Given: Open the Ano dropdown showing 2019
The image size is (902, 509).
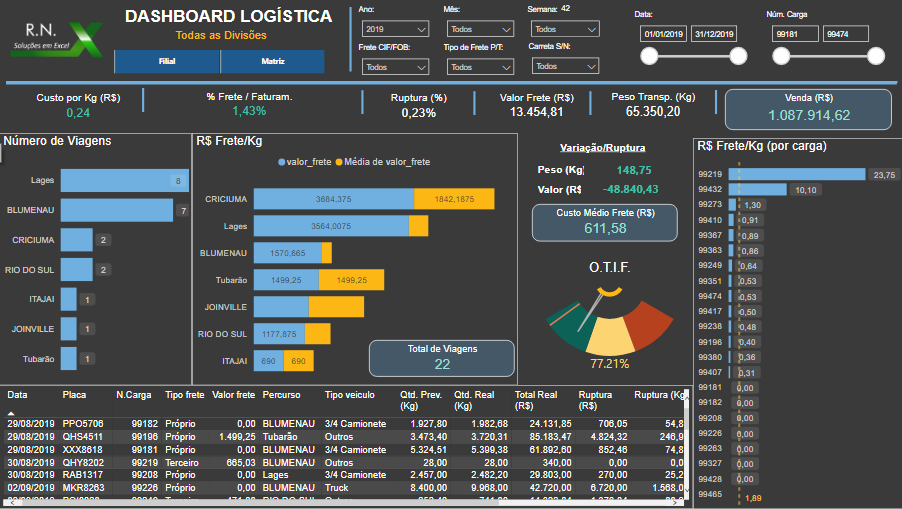Looking at the screenshot, I should click(393, 30).
